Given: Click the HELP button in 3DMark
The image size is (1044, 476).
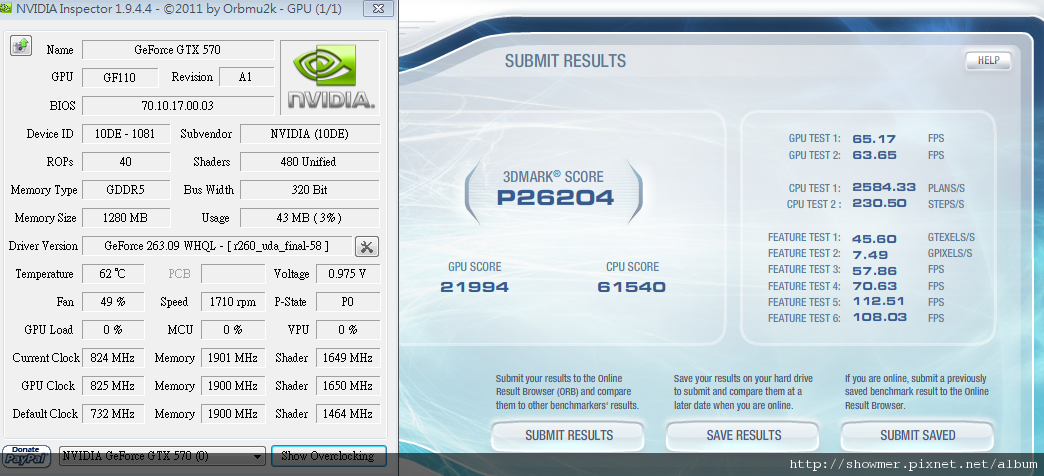Looking at the screenshot, I should [x=988, y=61].
